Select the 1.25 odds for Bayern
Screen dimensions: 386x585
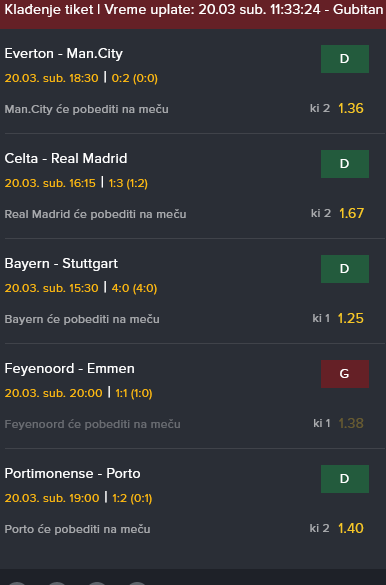tap(351, 318)
